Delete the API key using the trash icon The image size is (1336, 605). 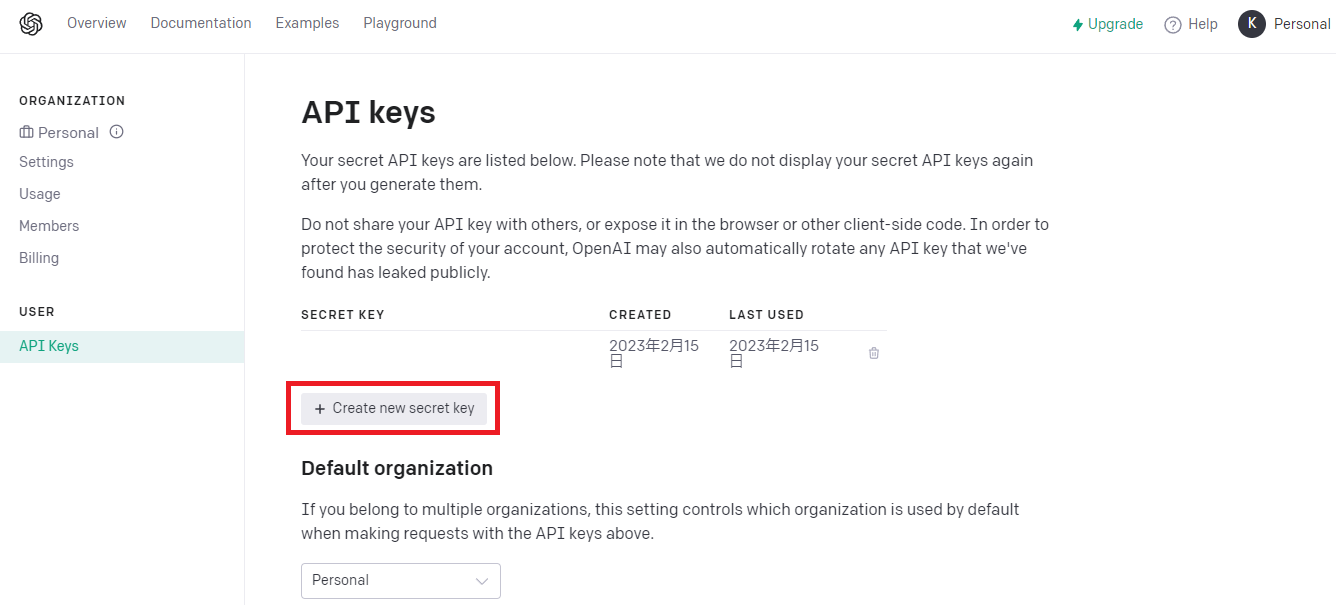point(873,352)
